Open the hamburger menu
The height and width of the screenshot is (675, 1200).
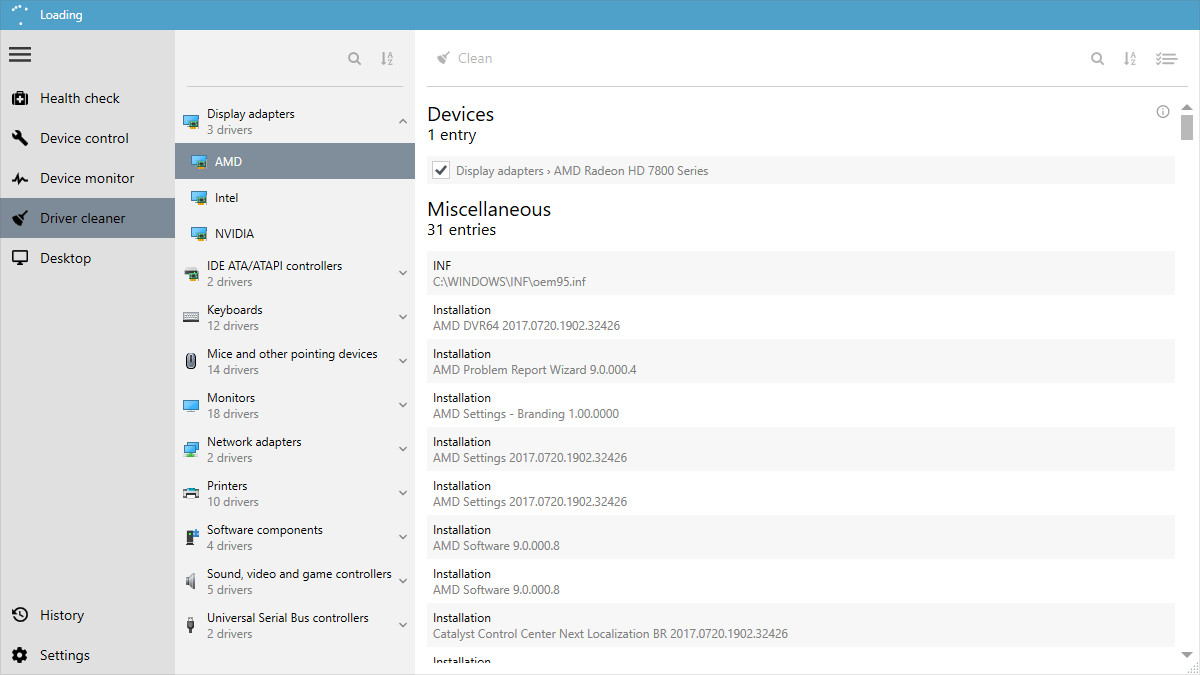20,54
